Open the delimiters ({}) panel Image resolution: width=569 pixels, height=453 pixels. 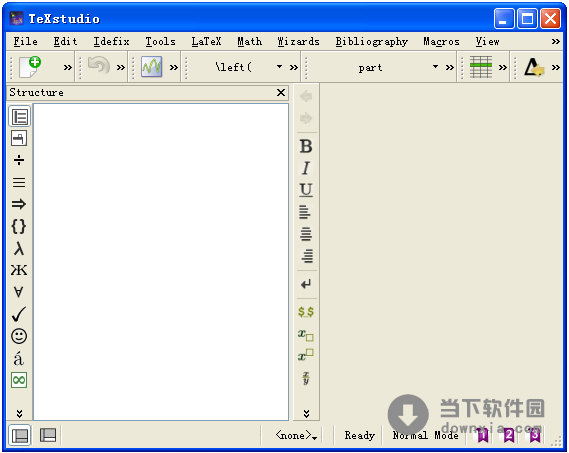(19, 226)
